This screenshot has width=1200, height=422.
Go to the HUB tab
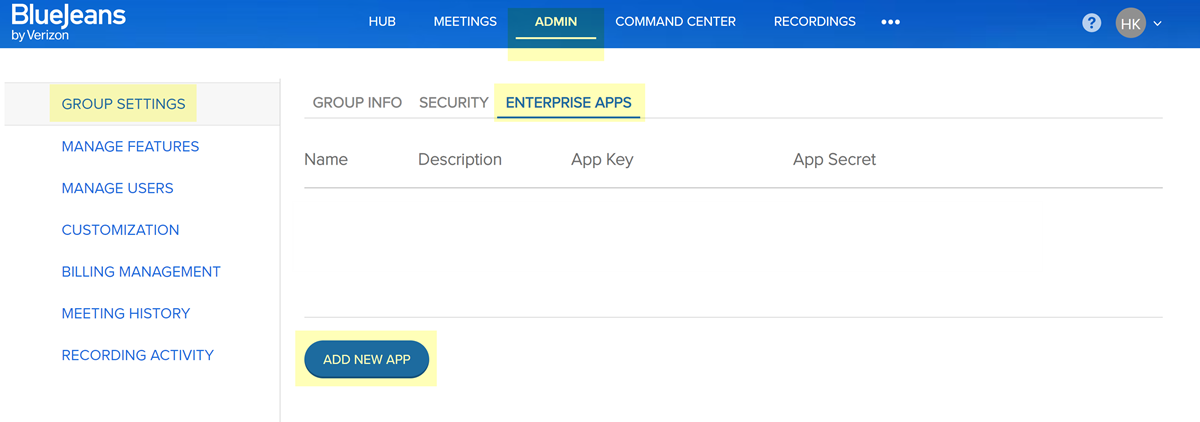pyautogui.click(x=382, y=22)
